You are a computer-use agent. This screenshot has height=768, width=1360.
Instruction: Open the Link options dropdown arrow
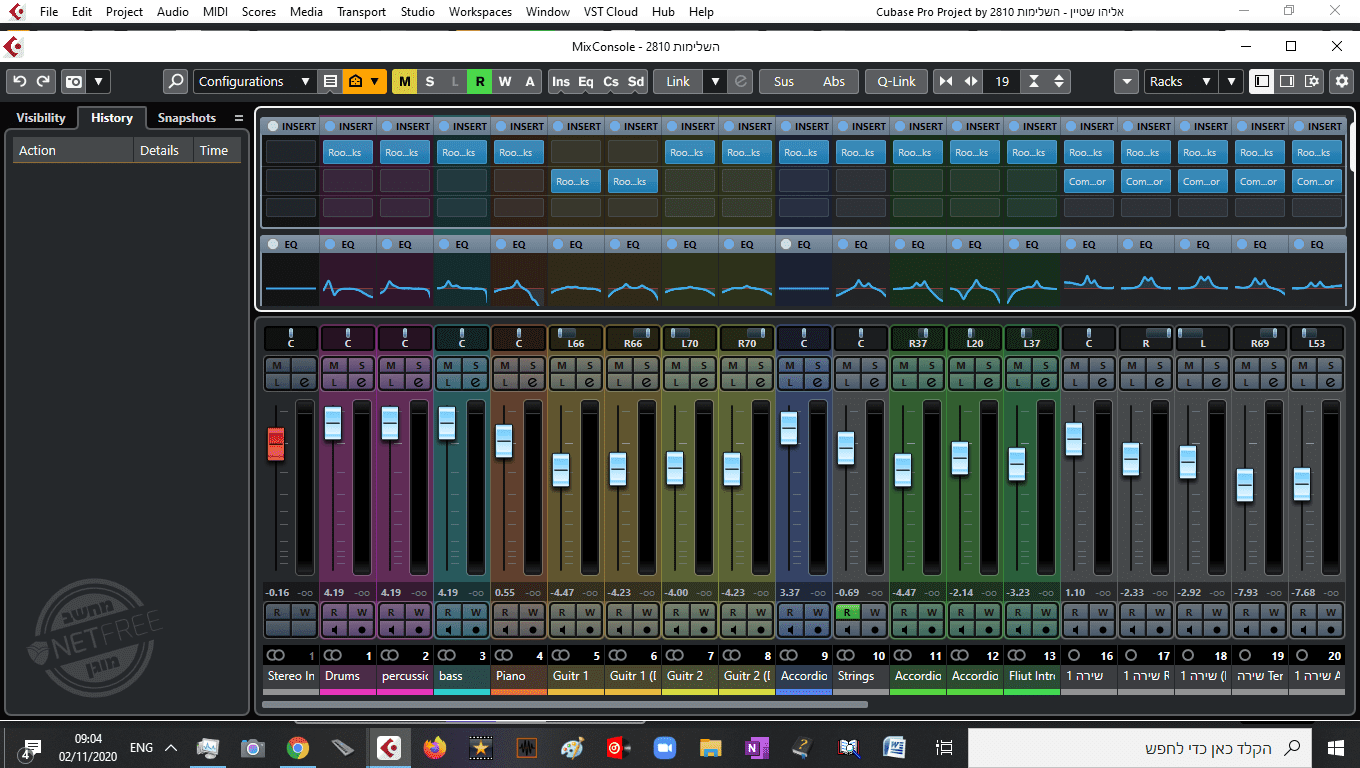(x=714, y=82)
